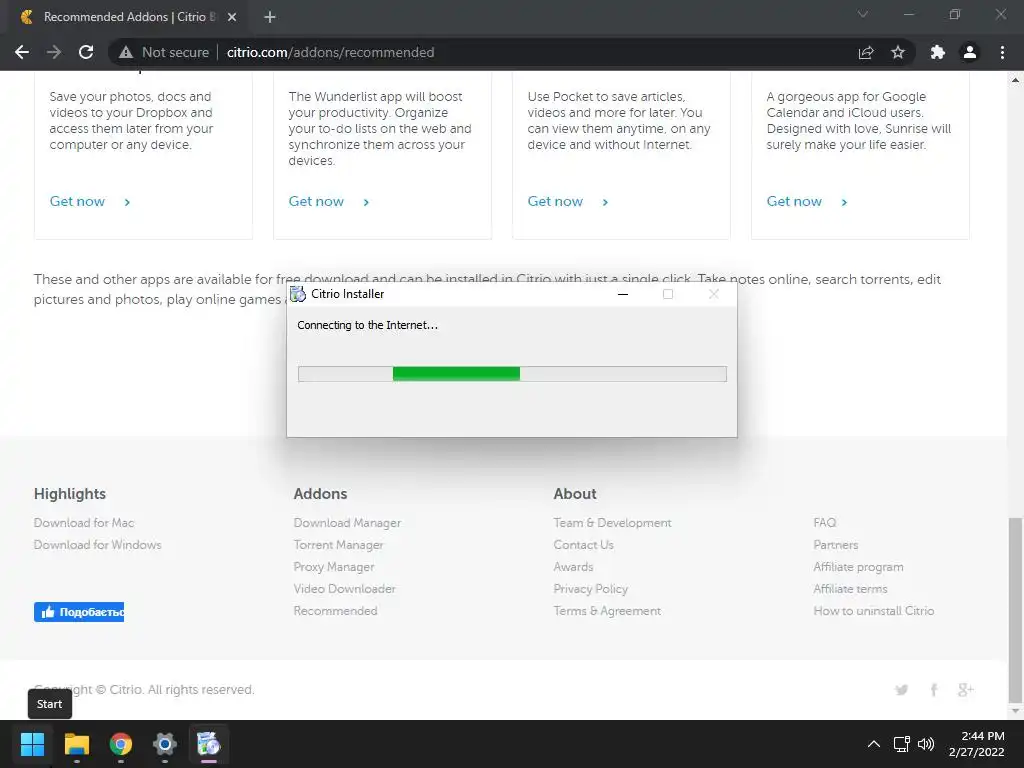
Task: Select the Recommended Addons | Citrio tab
Action: (129, 17)
